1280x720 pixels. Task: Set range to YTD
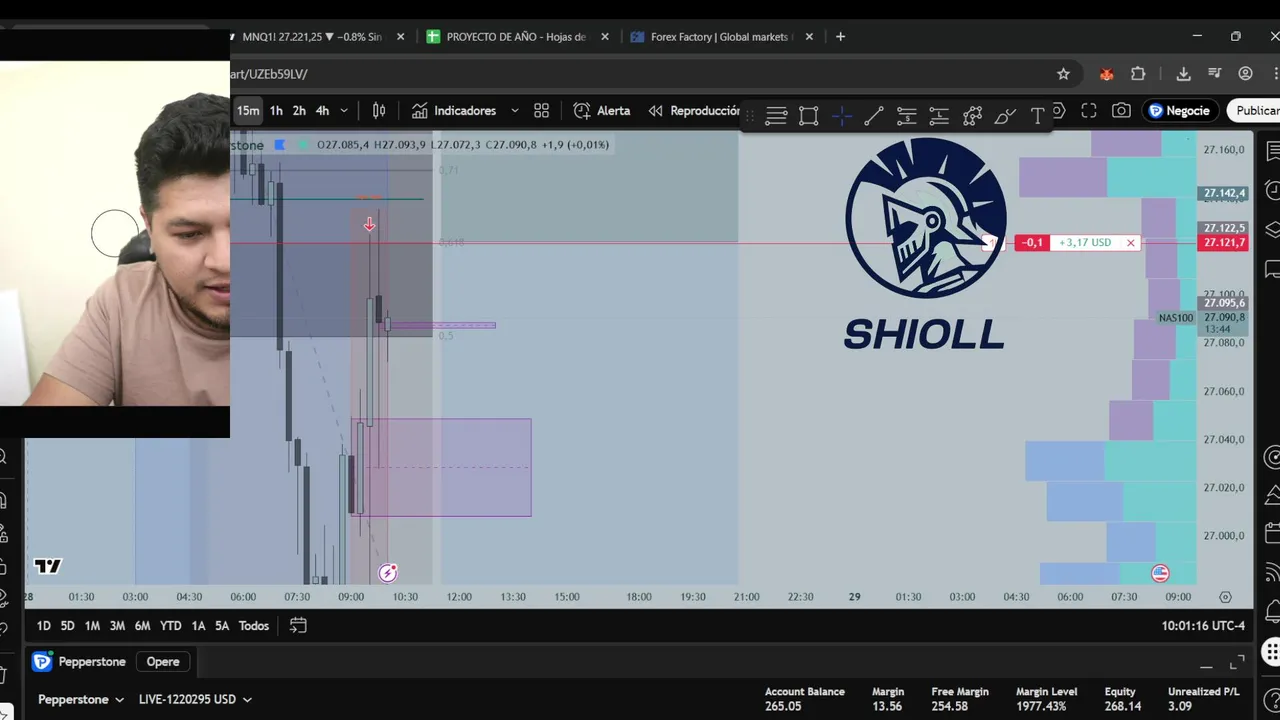pyautogui.click(x=171, y=626)
